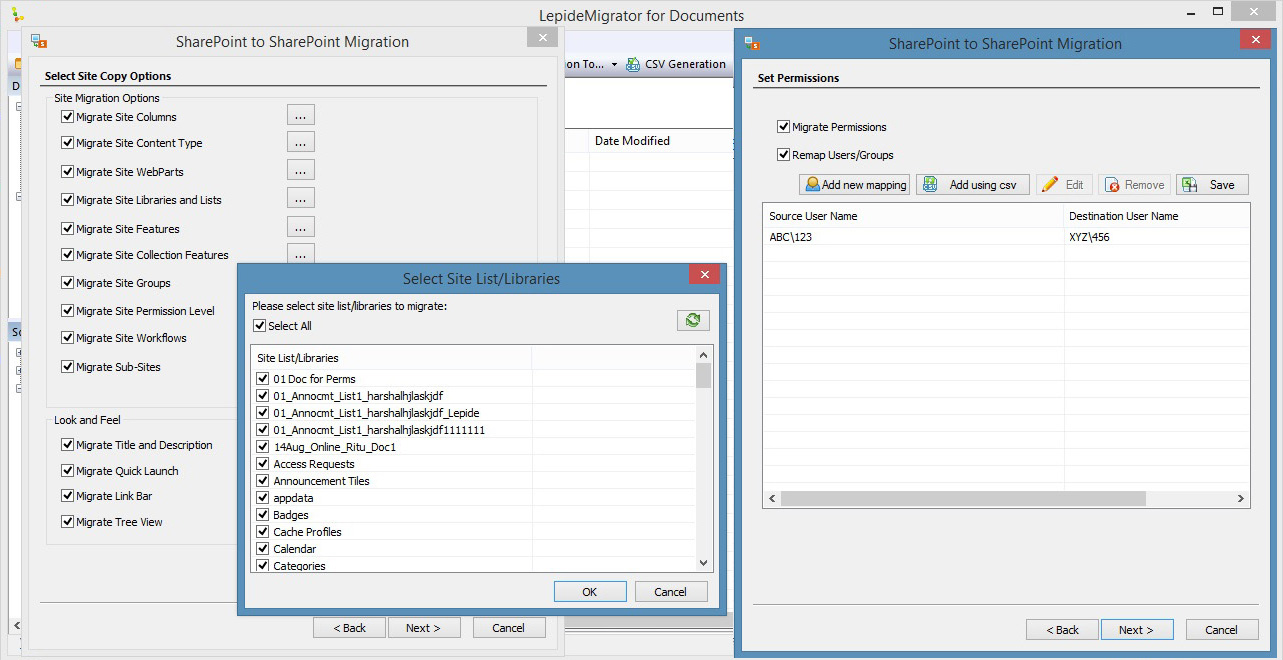Click Back in Select Site Copy Options window
The image size is (1283, 660).
[x=349, y=628]
